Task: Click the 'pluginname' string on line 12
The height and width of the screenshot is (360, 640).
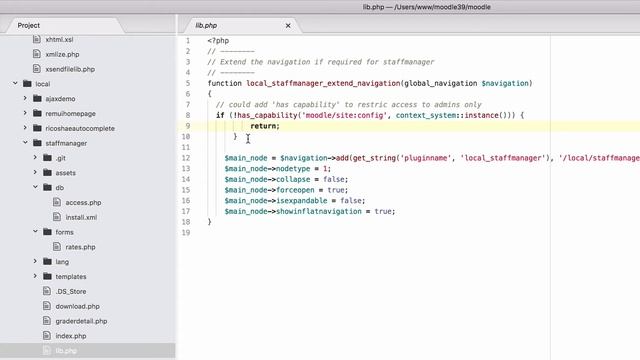Action: point(426,158)
